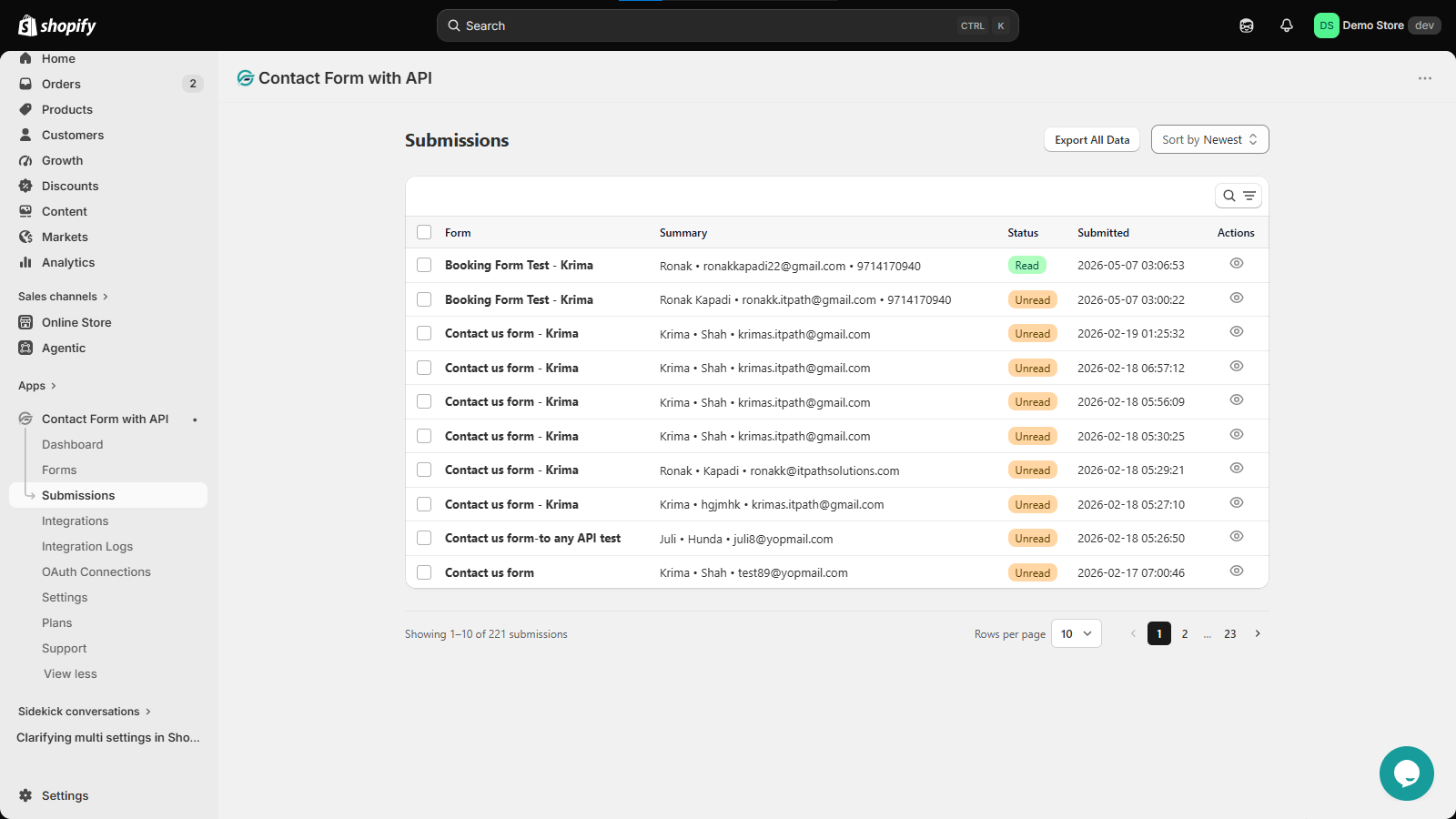
Task: View submission from 2026-02-18 05:26:50
Action: coord(1237,536)
